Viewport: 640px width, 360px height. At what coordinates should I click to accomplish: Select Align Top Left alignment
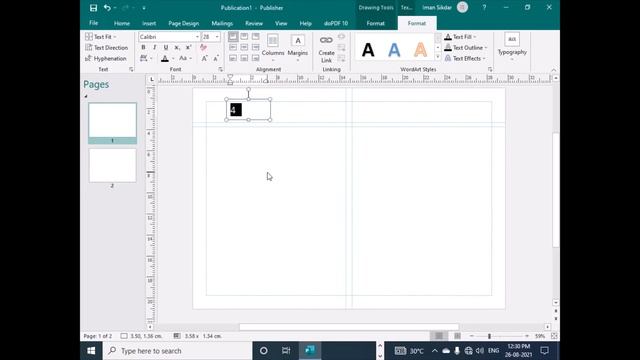click(233, 37)
